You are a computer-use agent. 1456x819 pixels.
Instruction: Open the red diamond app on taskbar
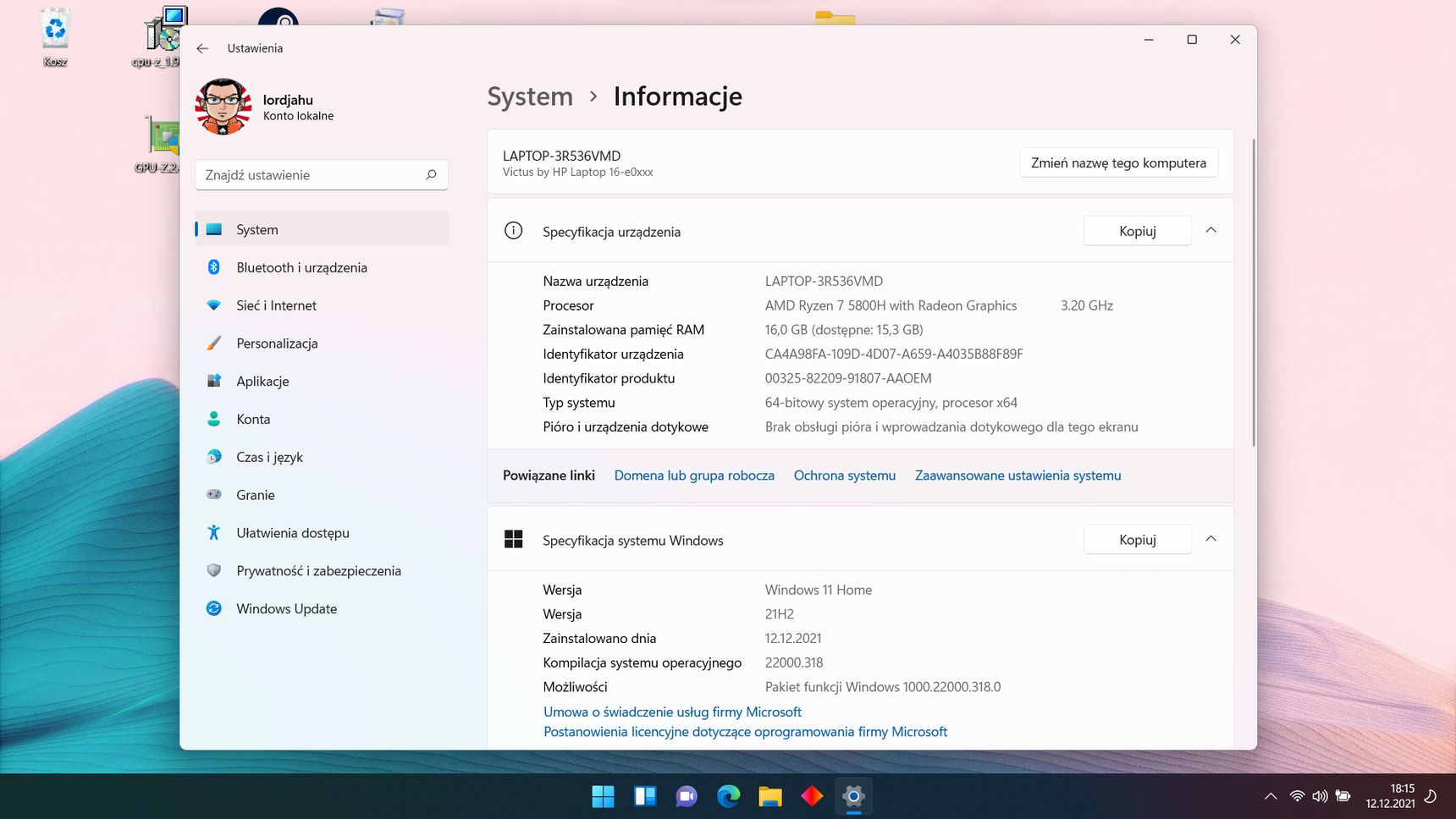812,796
